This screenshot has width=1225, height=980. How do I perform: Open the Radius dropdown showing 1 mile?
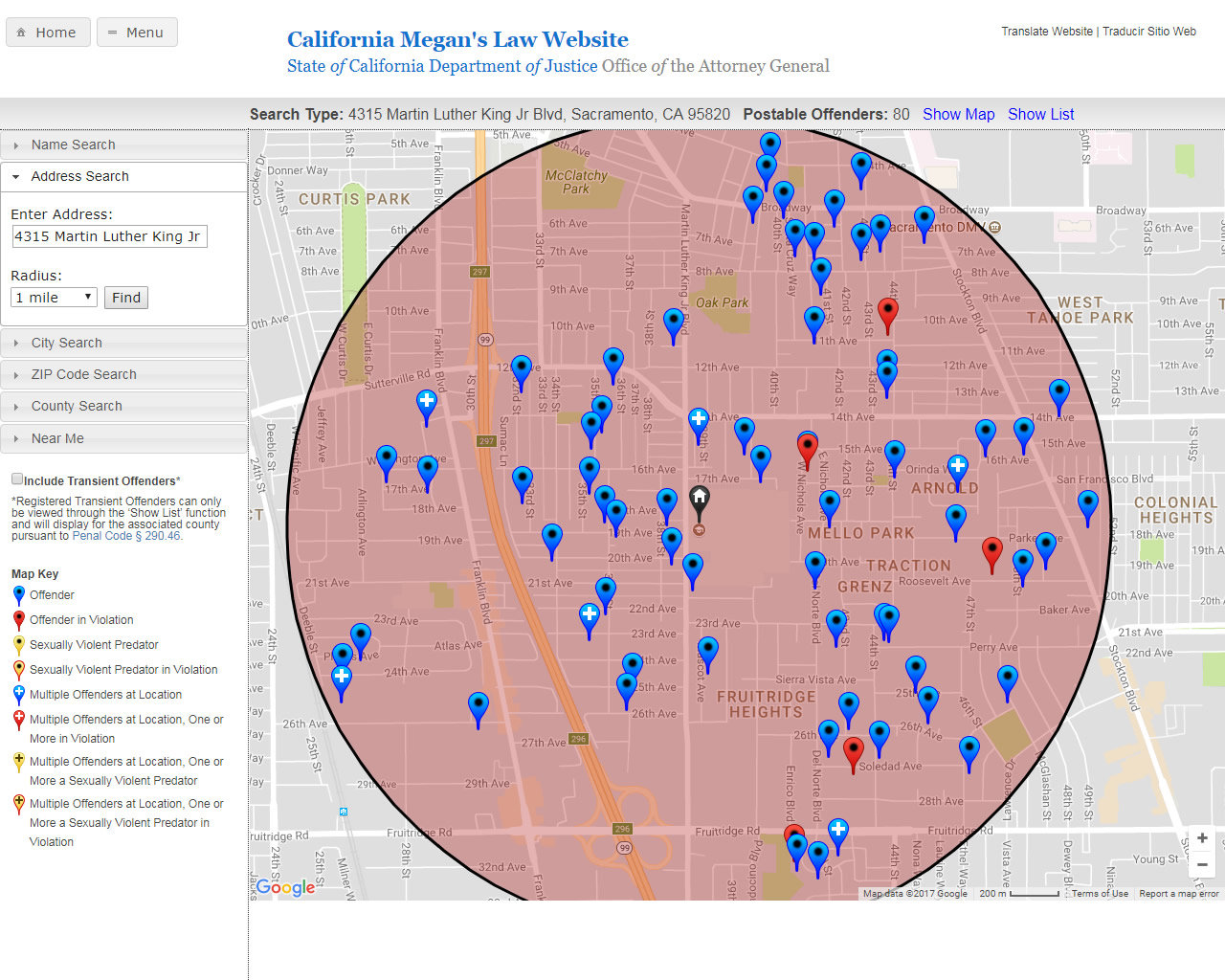(54, 298)
